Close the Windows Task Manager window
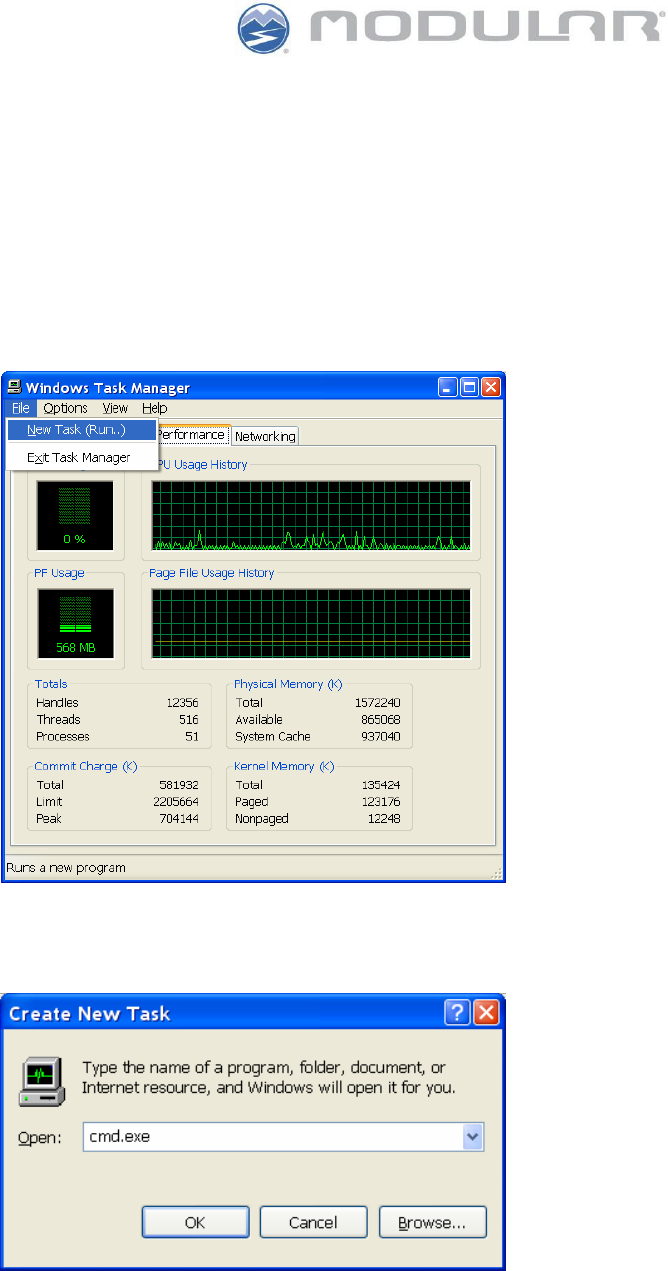Image resolution: width=668 pixels, height=1271 pixels. click(491, 387)
